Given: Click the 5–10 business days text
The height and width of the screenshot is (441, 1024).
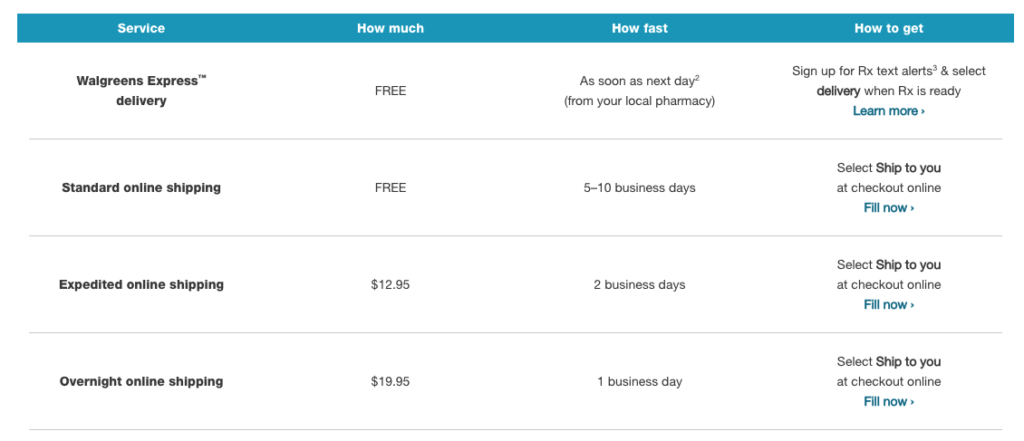Looking at the screenshot, I should click(x=639, y=188).
